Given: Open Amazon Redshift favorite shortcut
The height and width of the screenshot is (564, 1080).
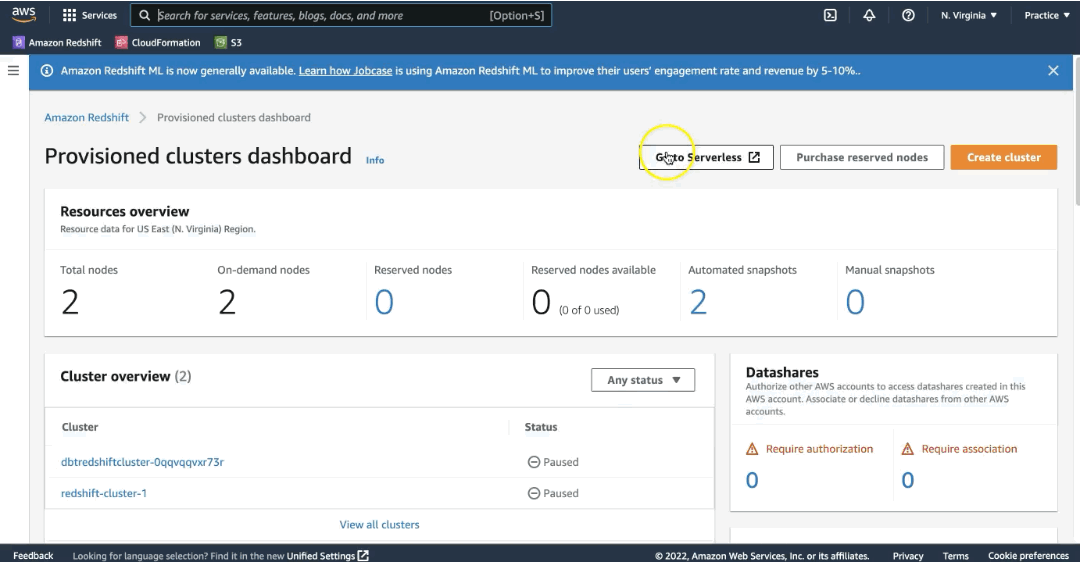Looking at the screenshot, I should click(x=57, y=43).
